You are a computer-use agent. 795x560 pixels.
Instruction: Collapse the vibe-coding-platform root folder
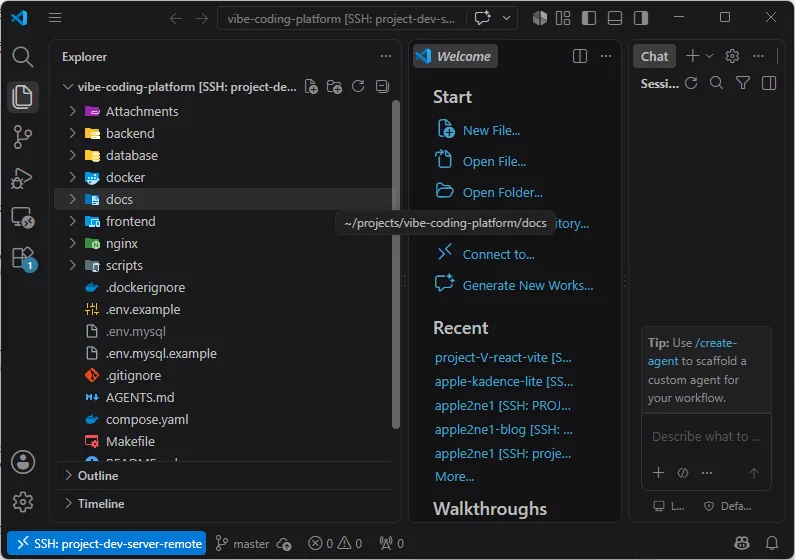67,87
